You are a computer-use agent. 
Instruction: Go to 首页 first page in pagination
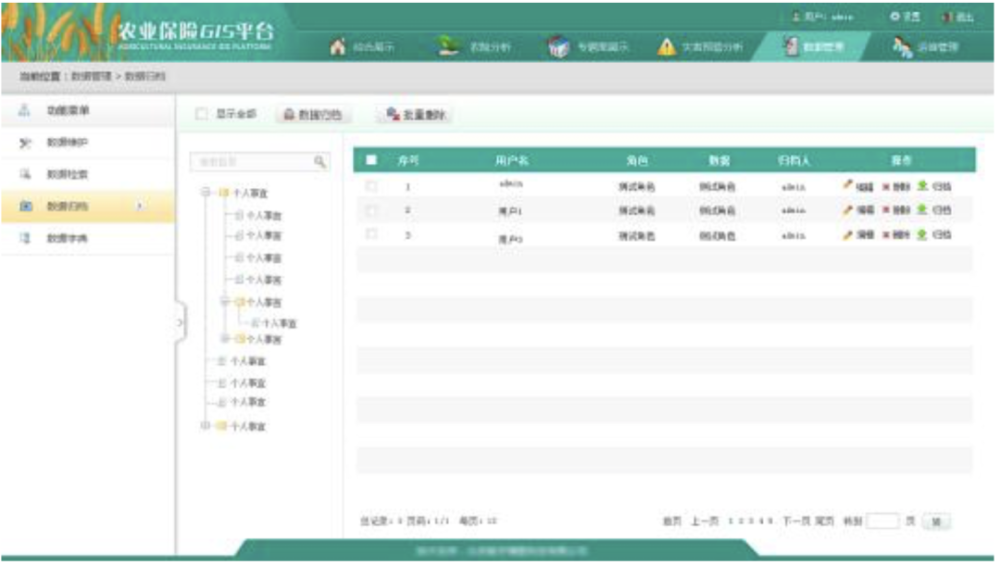pyautogui.click(x=672, y=522)
